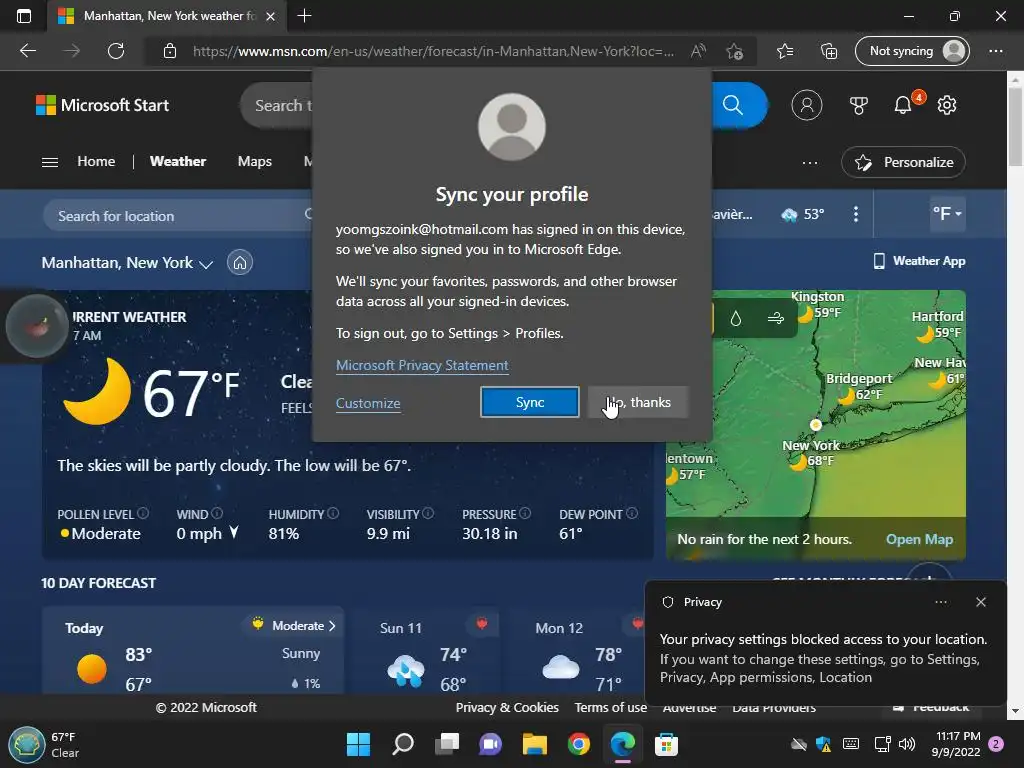The height and width of the screenshot is (768, 1024).
Task: Click the page vertical scrollbar thumb
Action: tap(1015, 127)
